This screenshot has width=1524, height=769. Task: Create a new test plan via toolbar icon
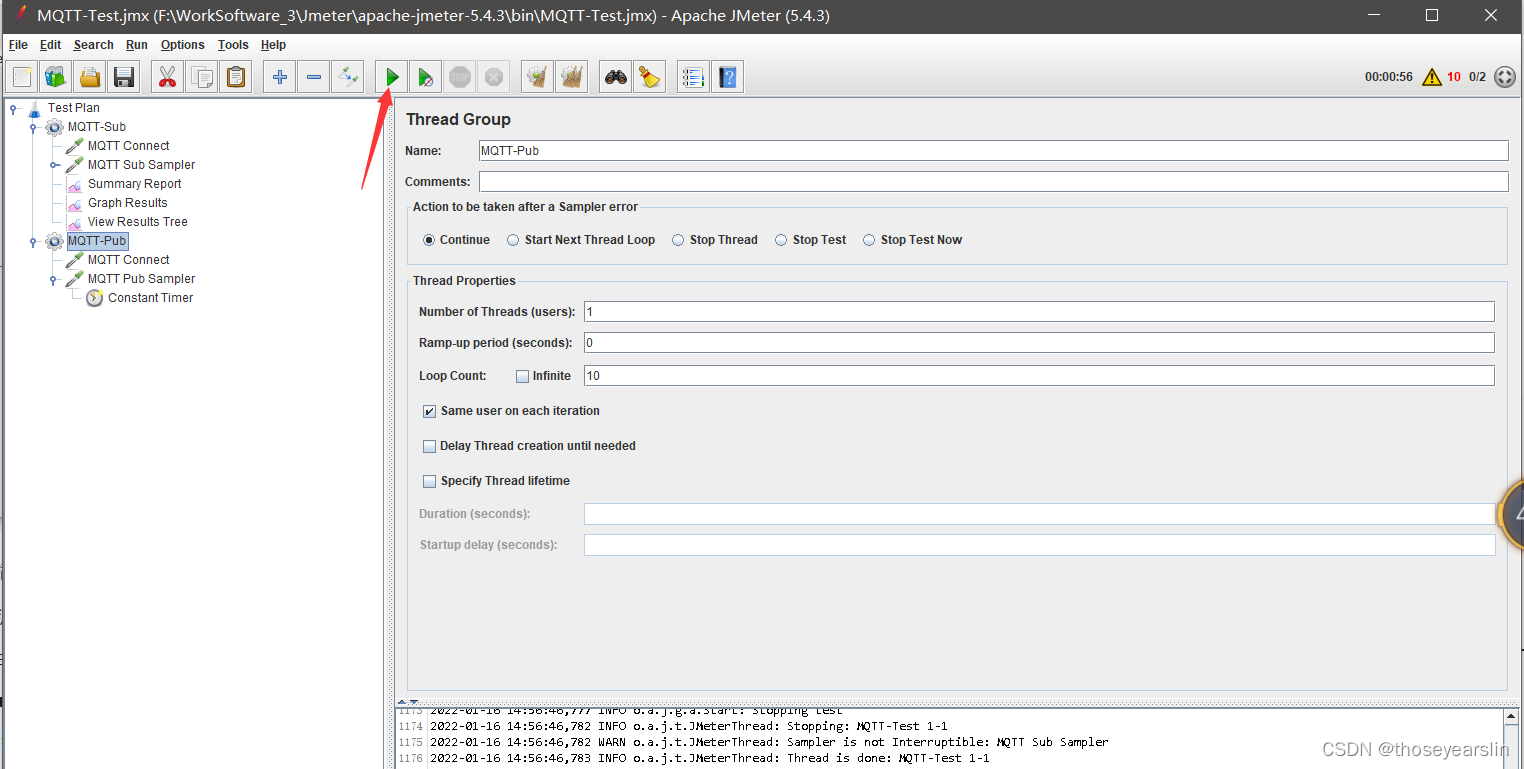tap(22, 77)
